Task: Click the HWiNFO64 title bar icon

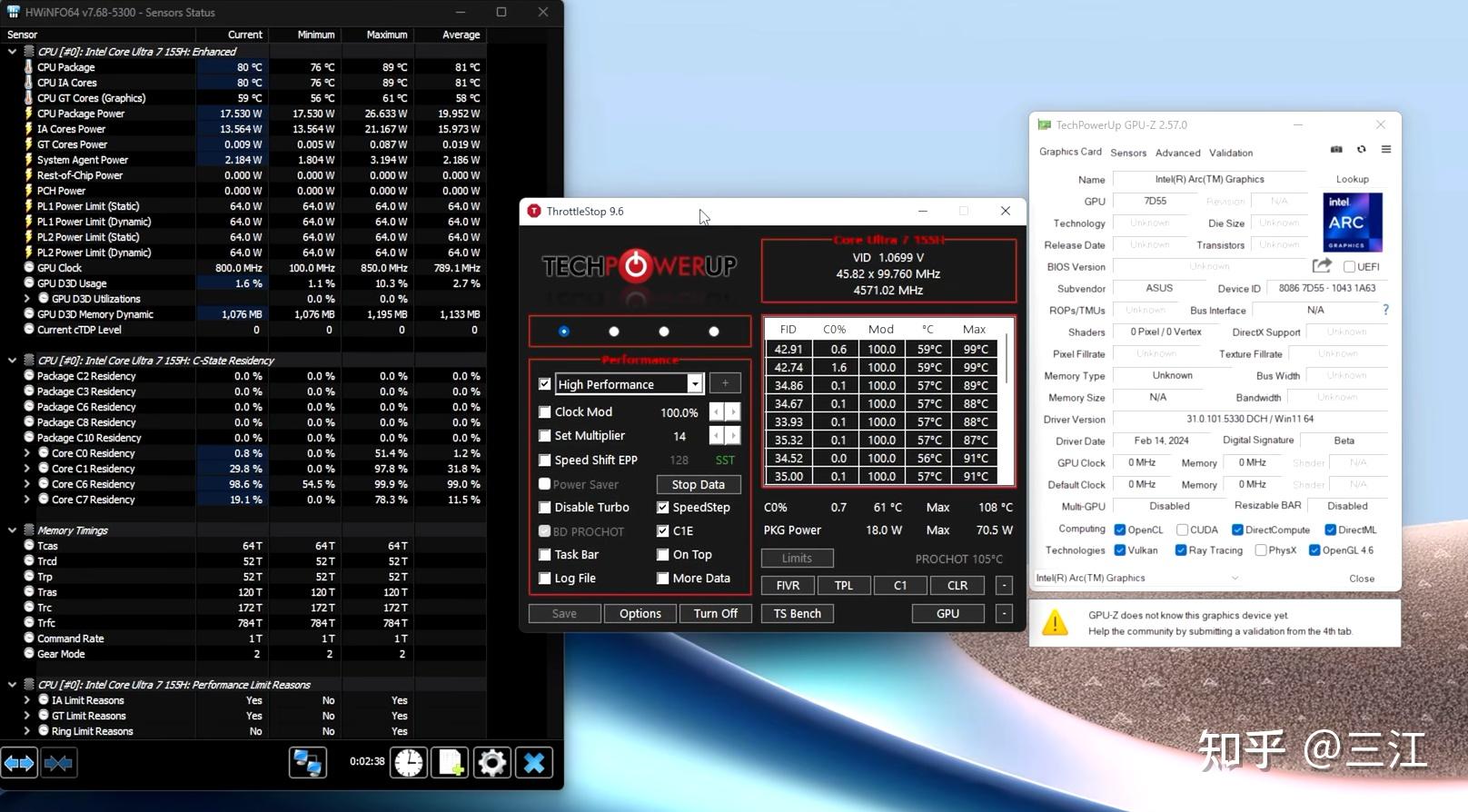Action: tap(13, 12)
